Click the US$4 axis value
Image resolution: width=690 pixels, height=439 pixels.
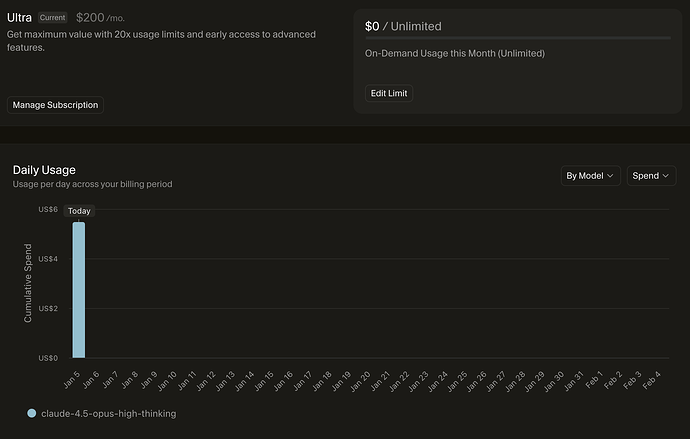(48, 259)
